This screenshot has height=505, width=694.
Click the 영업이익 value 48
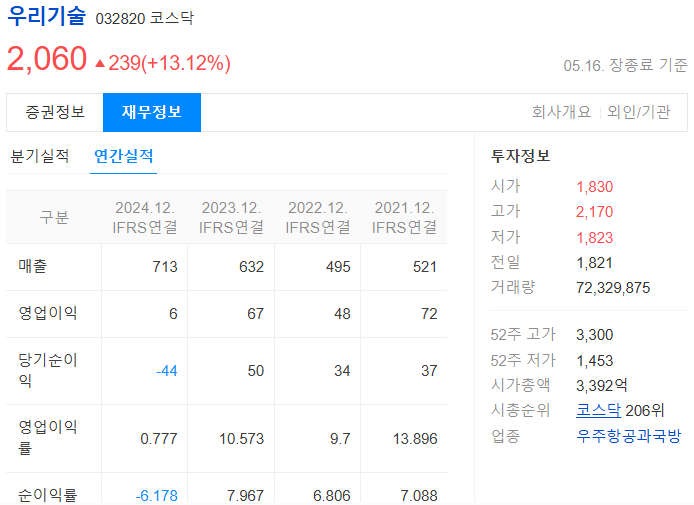point(342,314)
